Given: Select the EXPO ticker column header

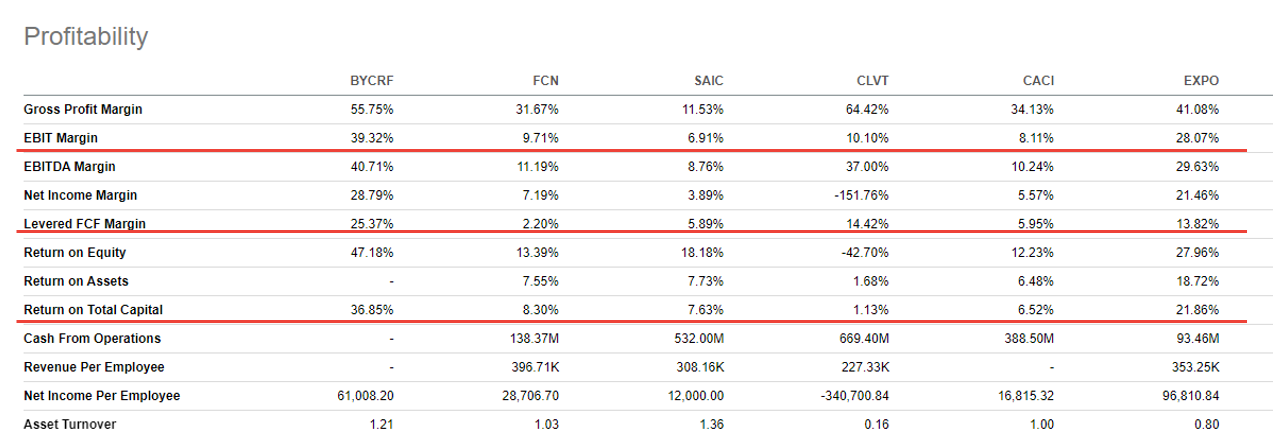Looking at the screenshot, I should pyautogui.click(x=1201, y=81).
